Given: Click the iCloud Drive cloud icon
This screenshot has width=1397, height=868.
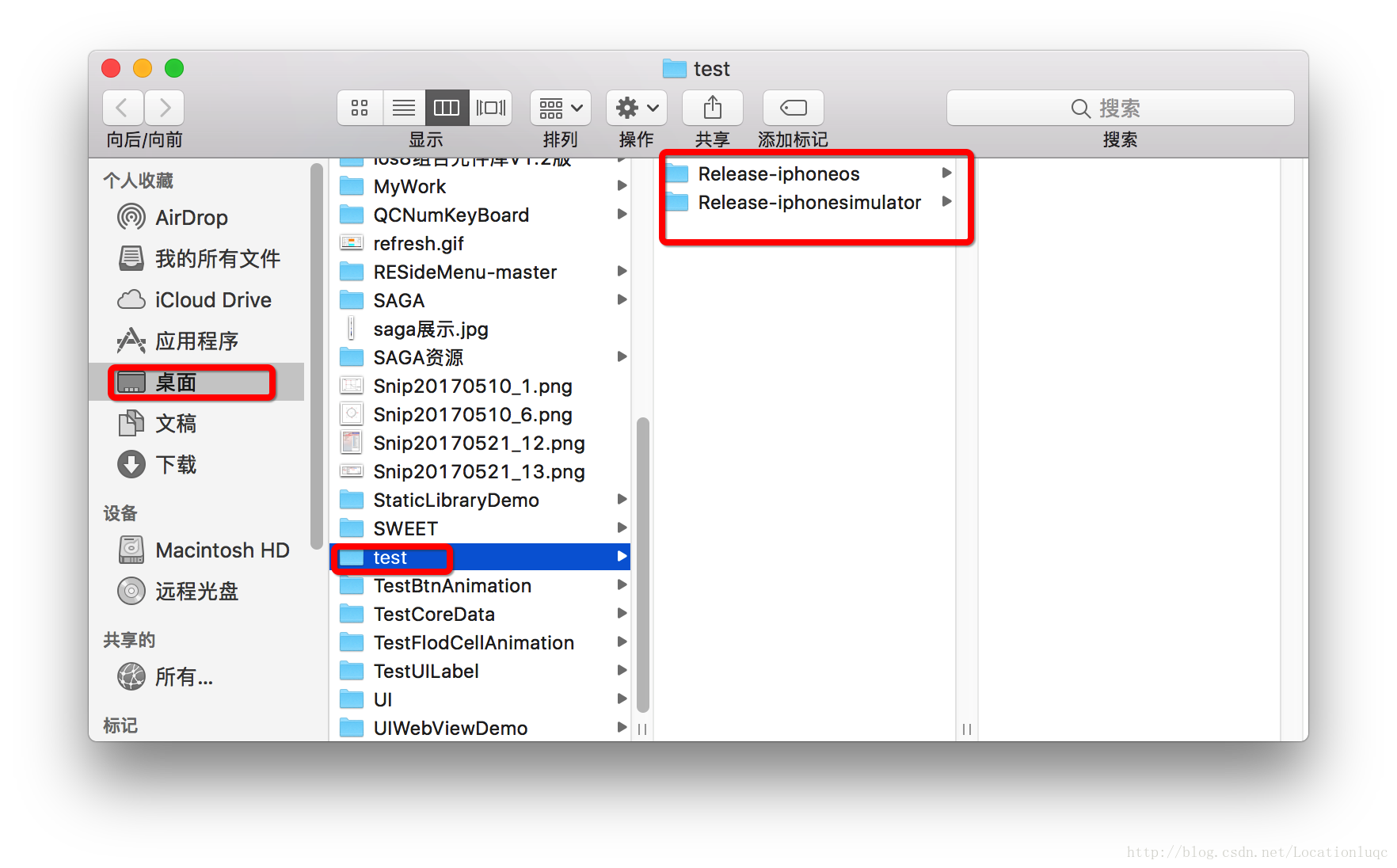Looking at the screenshot, I should click(131, 299).
